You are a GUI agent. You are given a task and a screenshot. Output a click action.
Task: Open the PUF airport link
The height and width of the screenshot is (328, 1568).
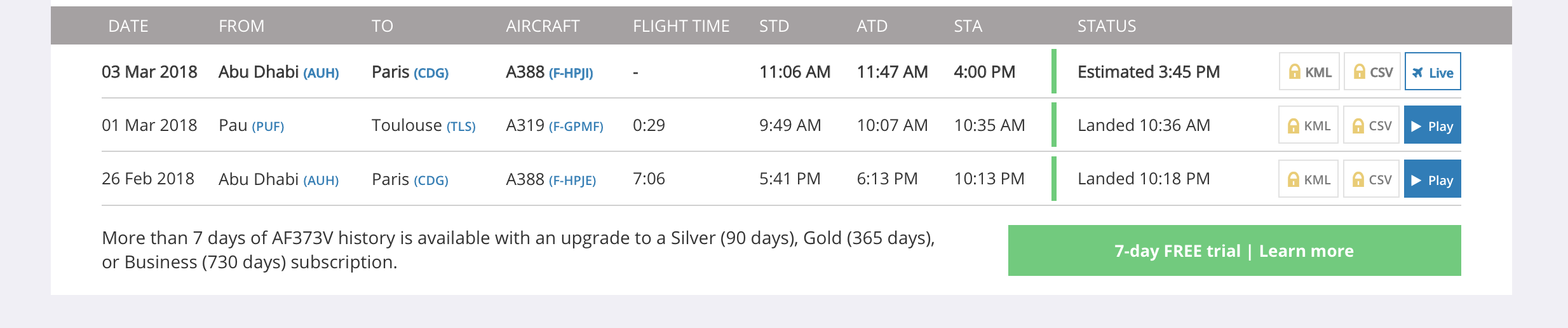click(x=267, y=126)
